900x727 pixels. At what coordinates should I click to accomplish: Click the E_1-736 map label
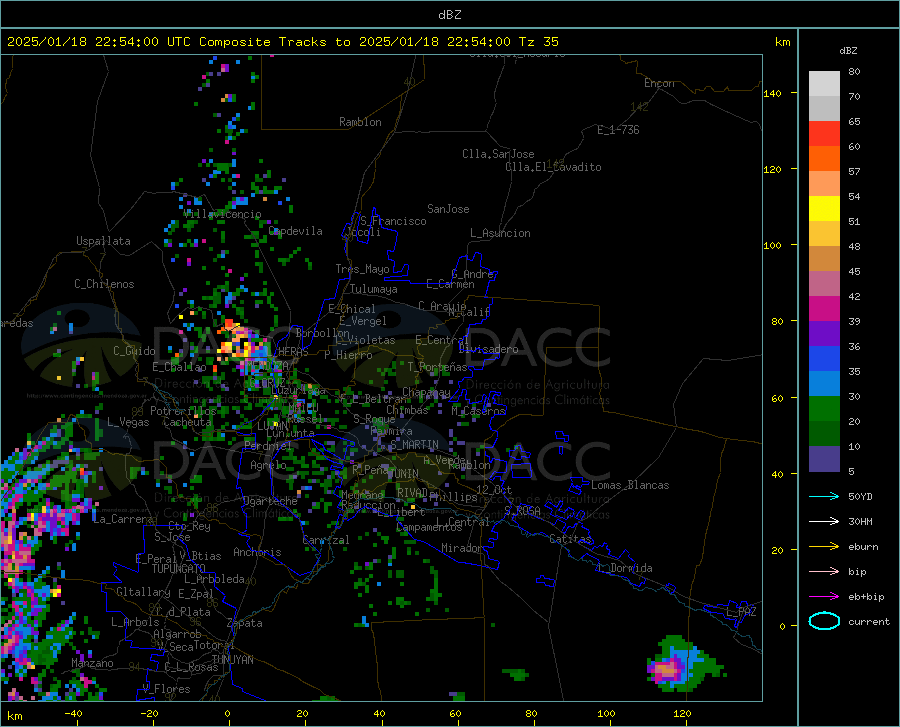point(618,130)
